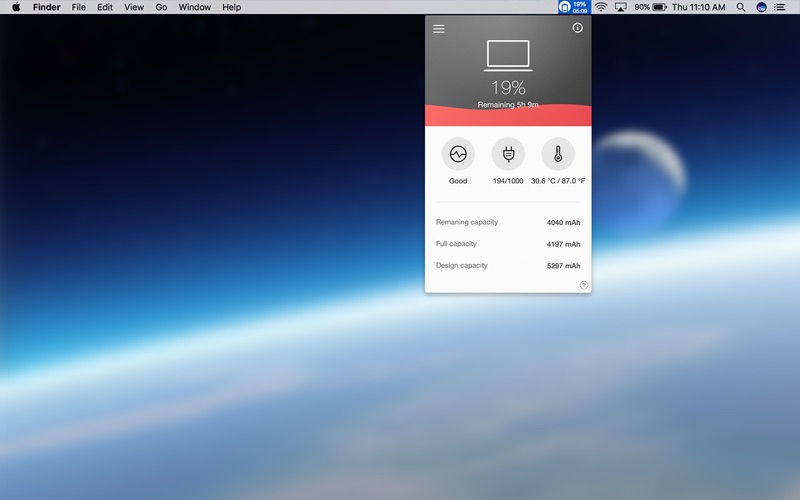Open the Finder menu

(x=46, y=7)
